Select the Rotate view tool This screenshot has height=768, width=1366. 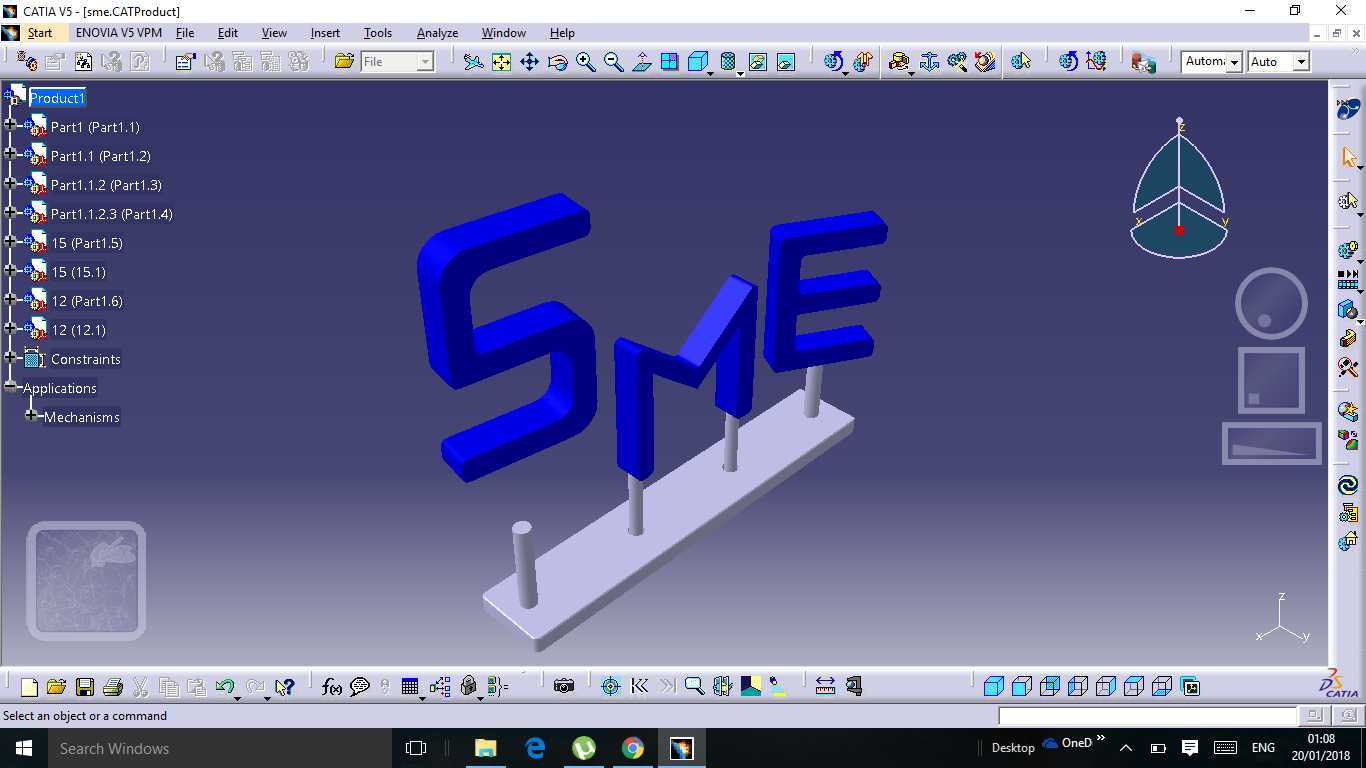[x=557, y=62]
